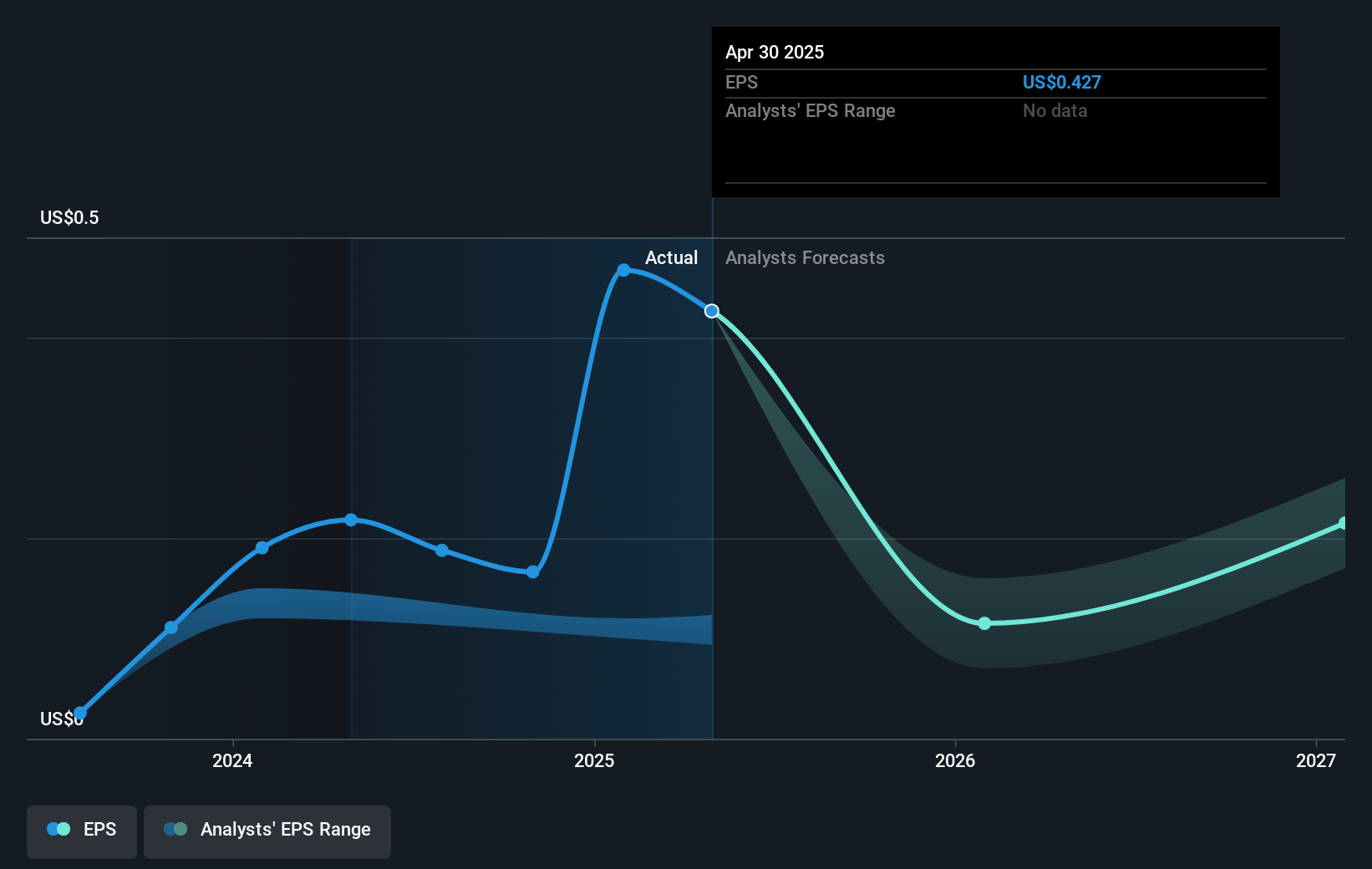Click the 'Apr 30 2025' tooltip date
Screen dimensions: 1372x869
775,53
